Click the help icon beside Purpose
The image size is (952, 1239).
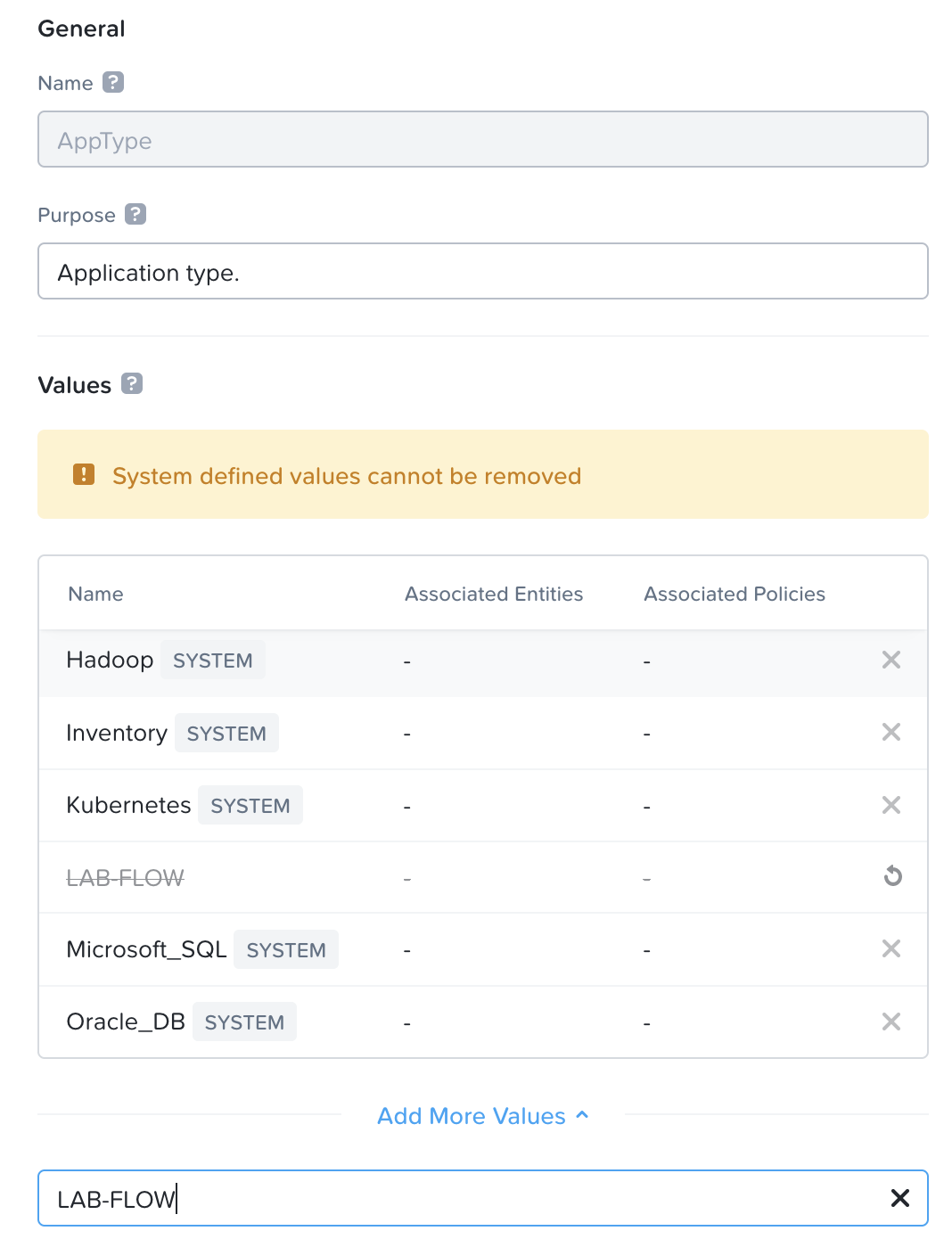point(135,214)
